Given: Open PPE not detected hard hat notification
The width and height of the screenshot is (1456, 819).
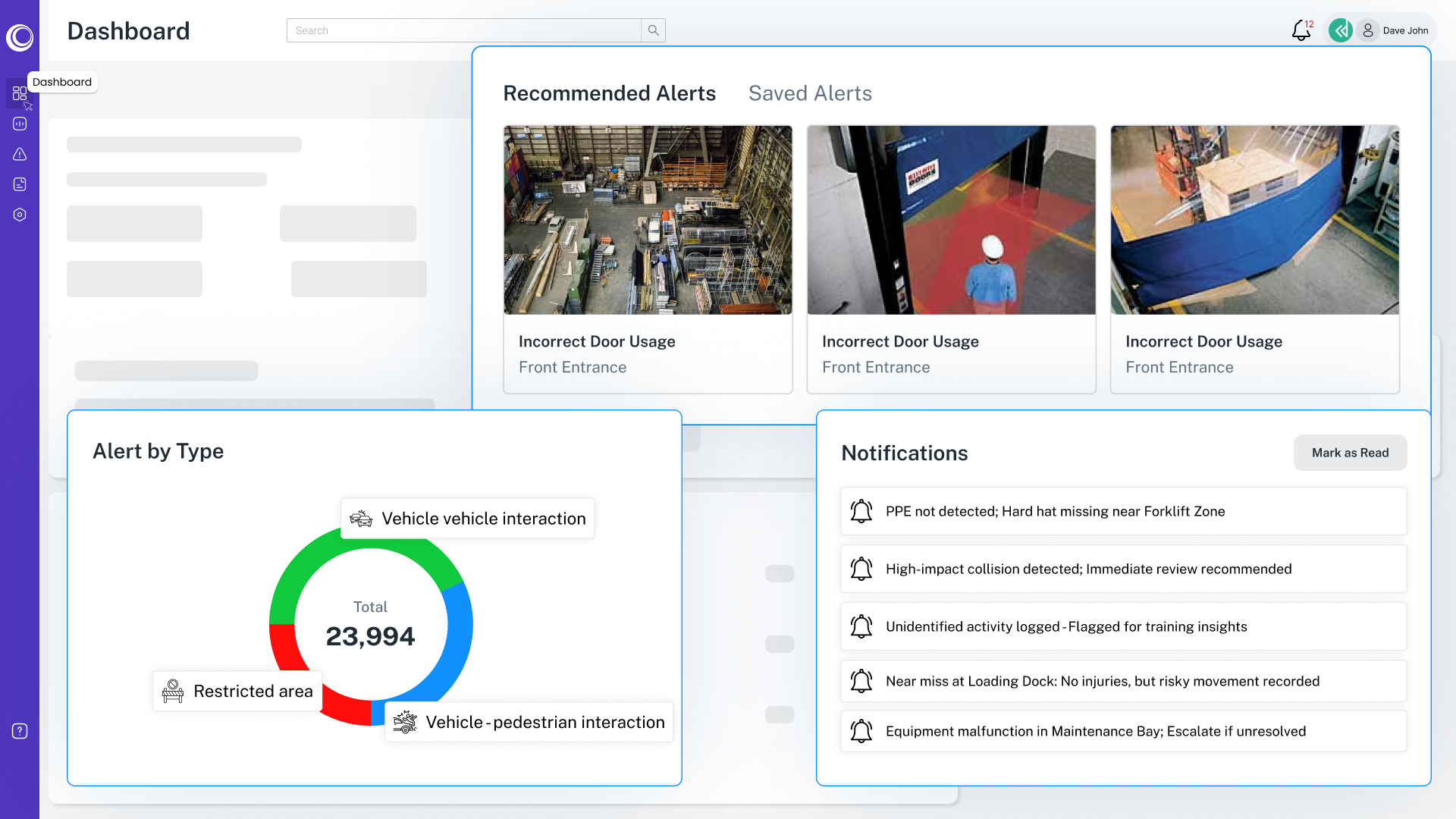Looking at the screenshot, I should coord(1123,511).
